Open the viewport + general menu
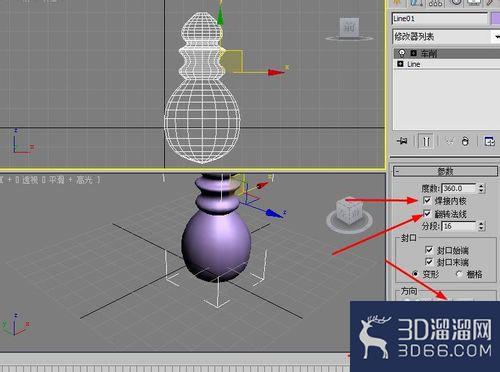 tap(10, 180)
